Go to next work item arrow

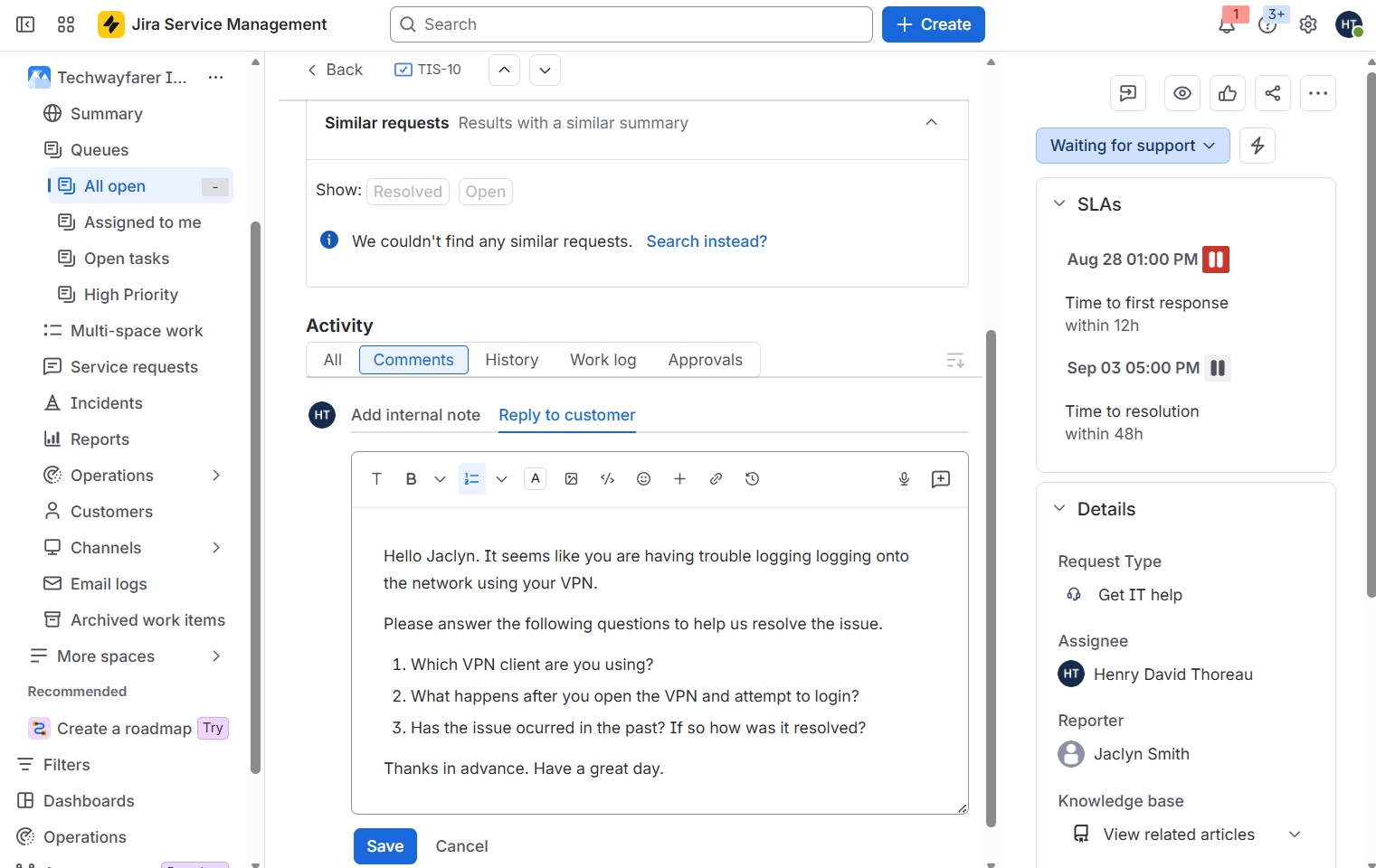coord(545,70)
